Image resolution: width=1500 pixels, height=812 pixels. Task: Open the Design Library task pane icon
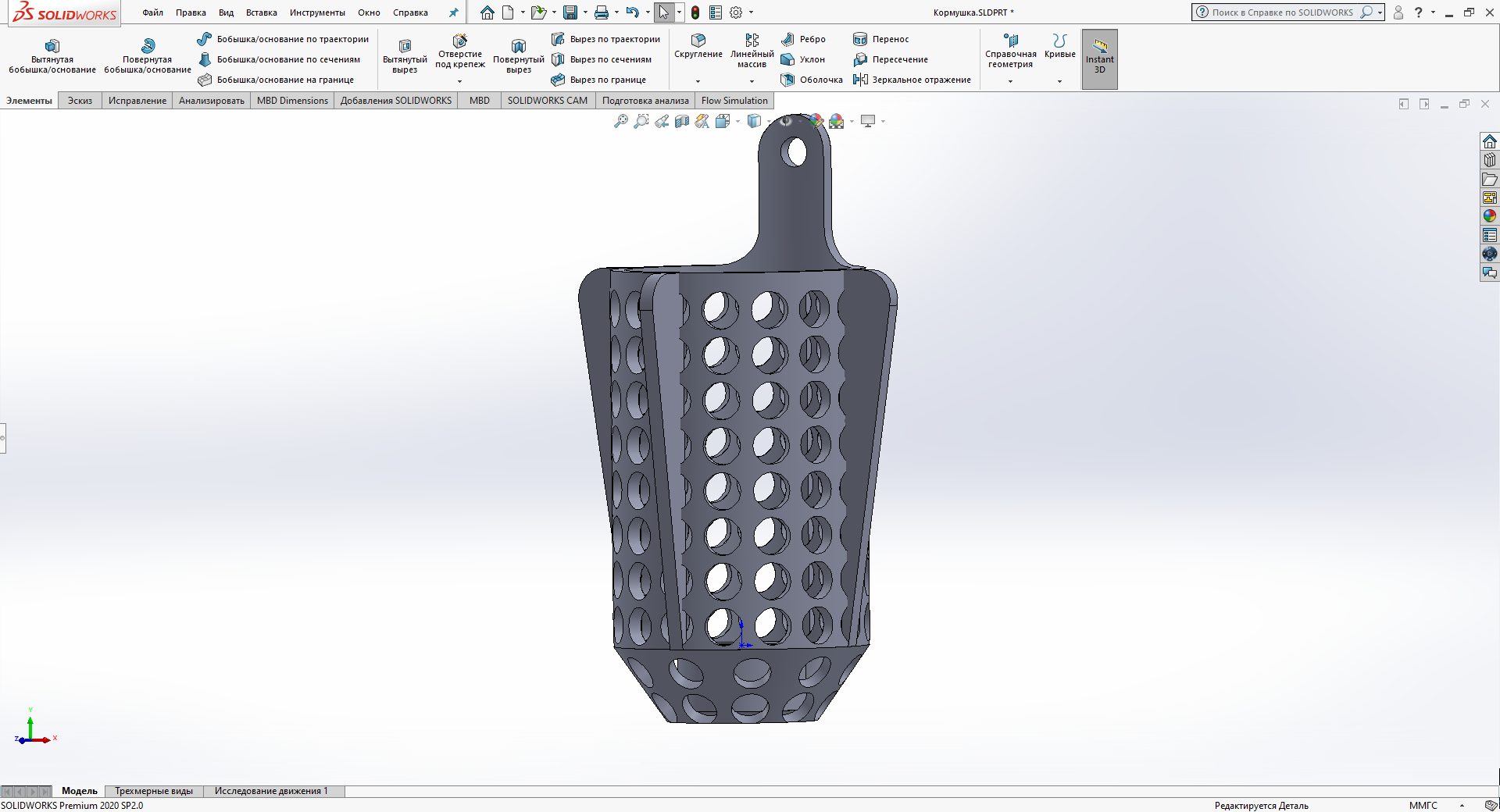click(1489, 160)
